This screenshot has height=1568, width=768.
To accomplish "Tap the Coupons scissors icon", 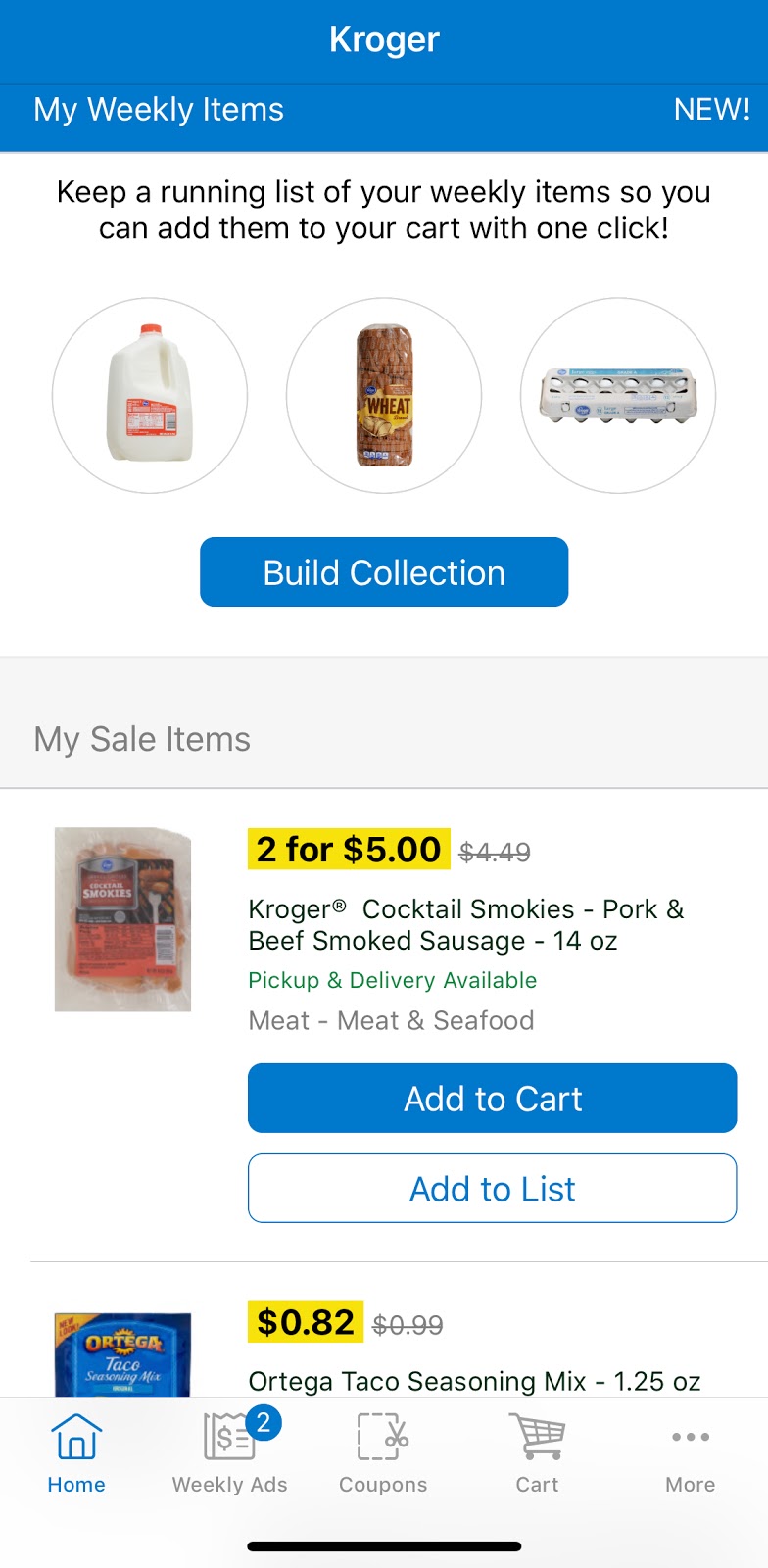I will click(382, 1437).
